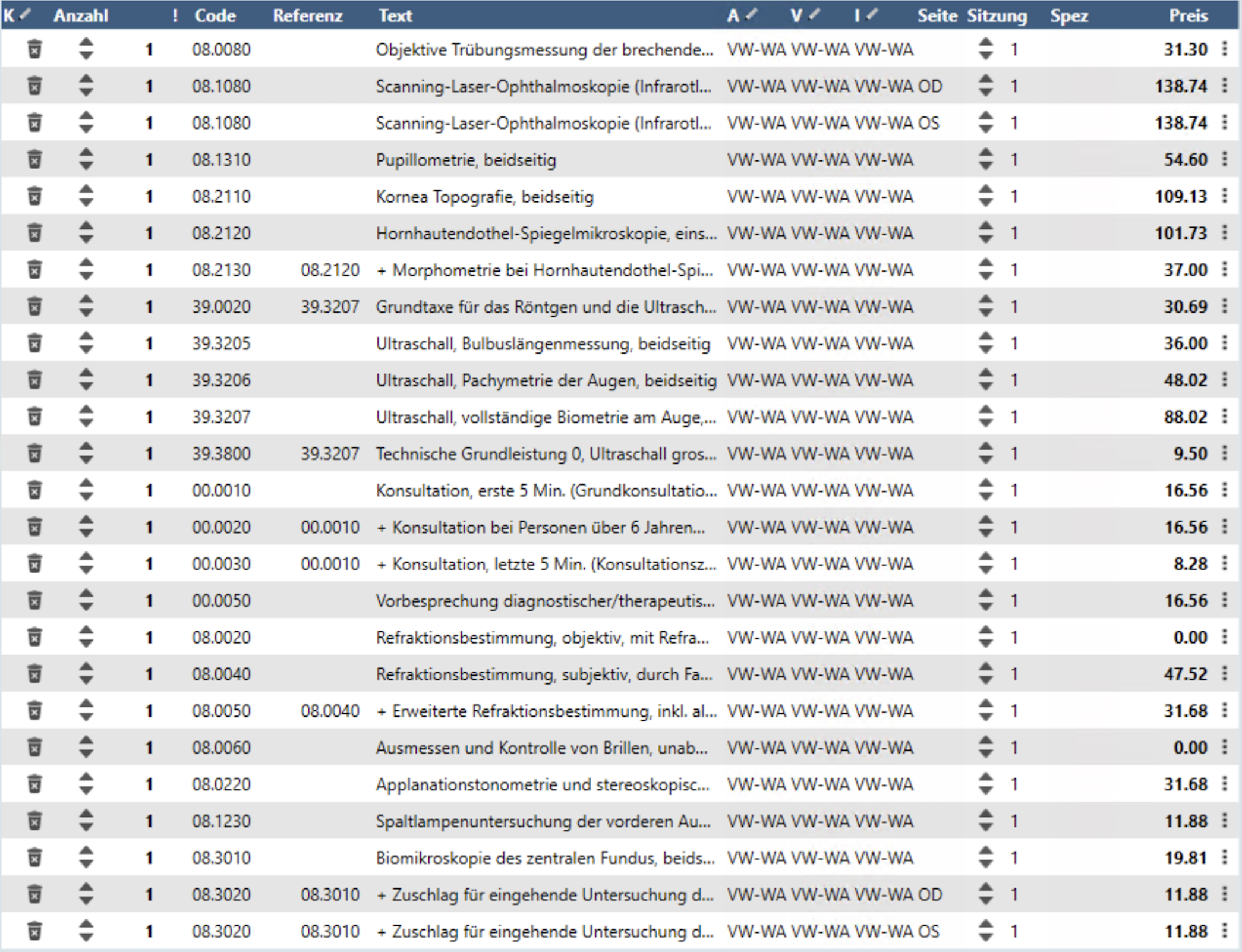
Task: Edit column I via pencil icon
Action: pyautogui.click(x=872, y=14)
